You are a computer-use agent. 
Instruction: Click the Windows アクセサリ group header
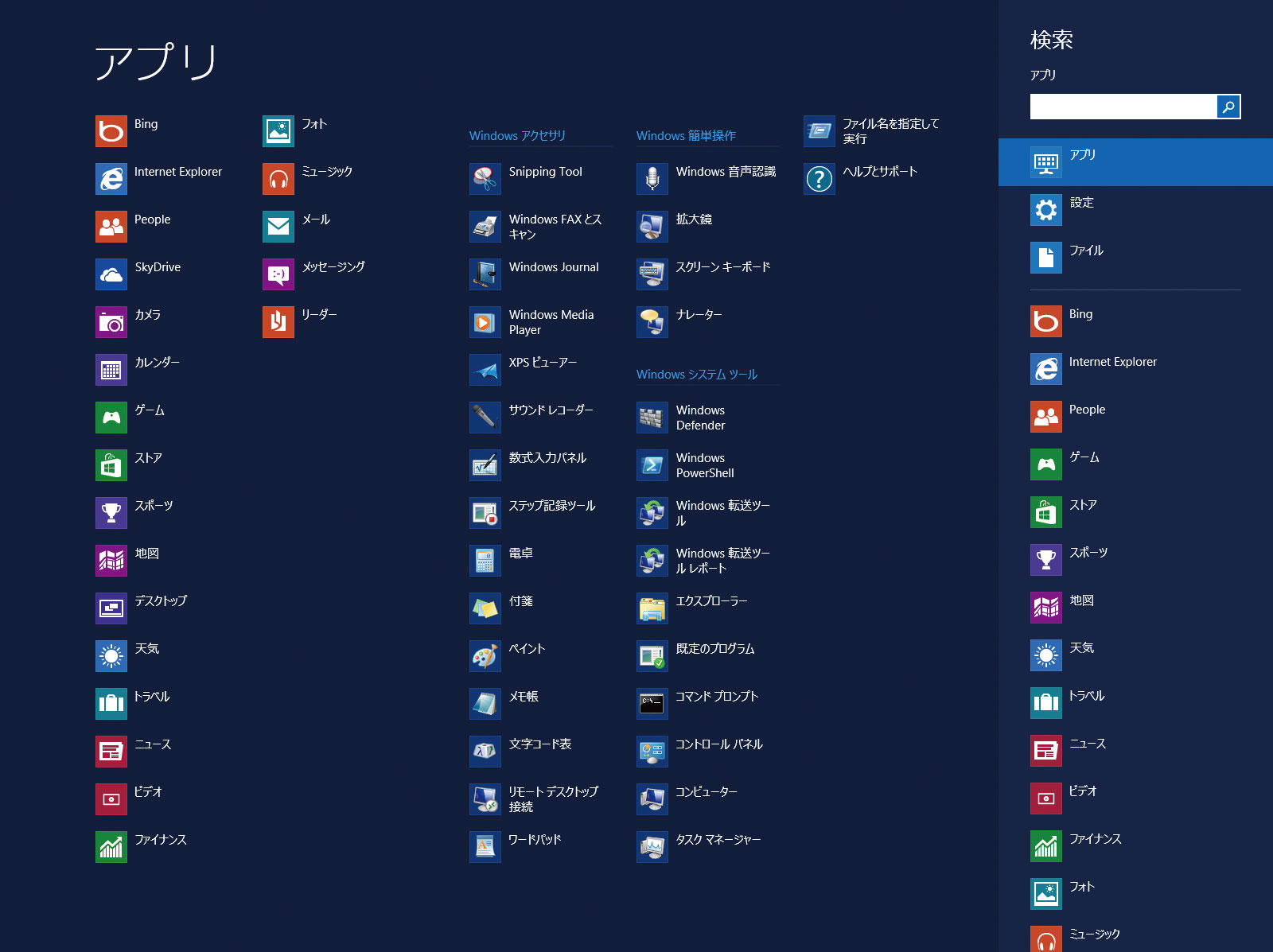click(x=517, y=136)
